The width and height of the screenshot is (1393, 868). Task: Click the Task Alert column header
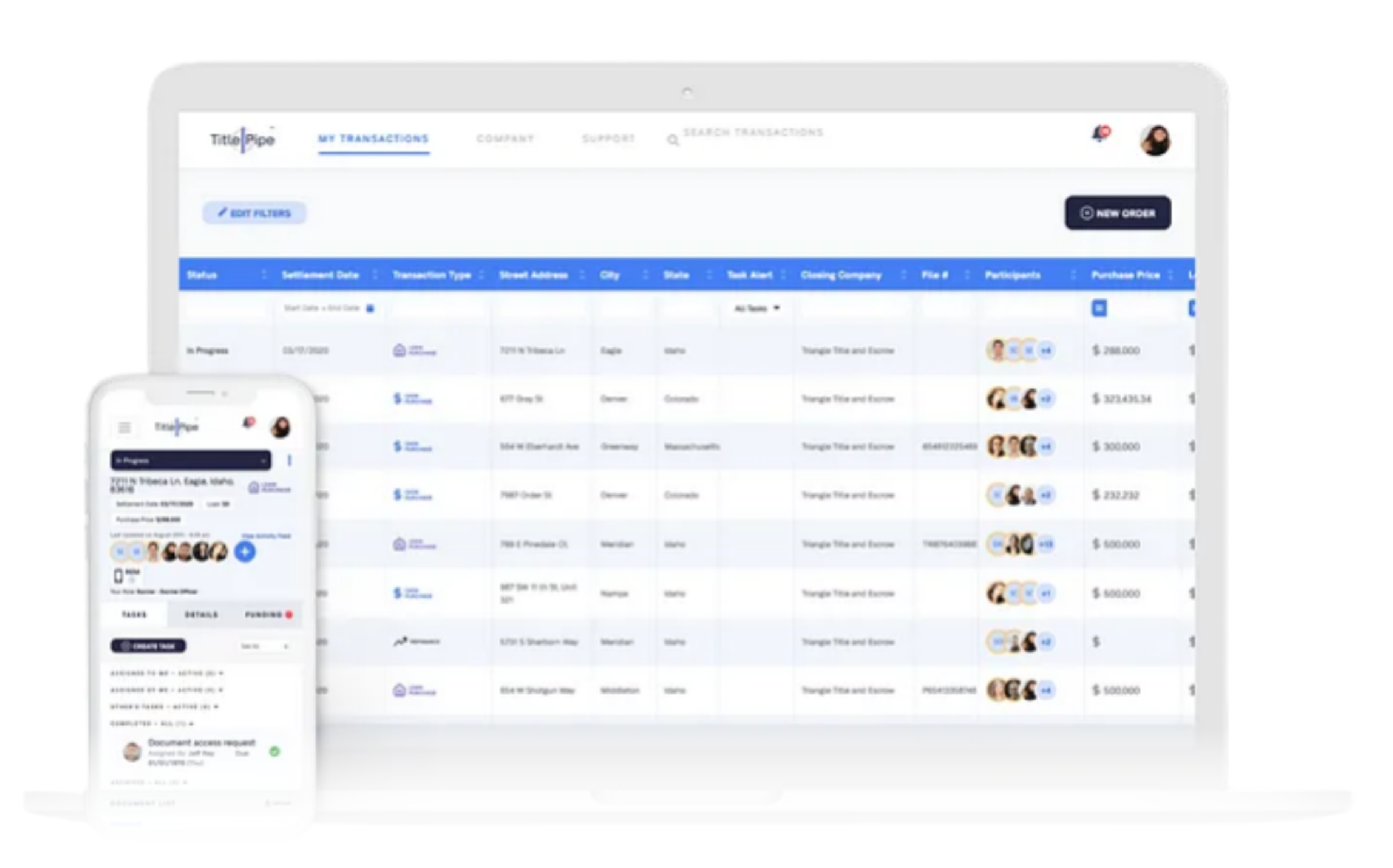click(750, 275)
